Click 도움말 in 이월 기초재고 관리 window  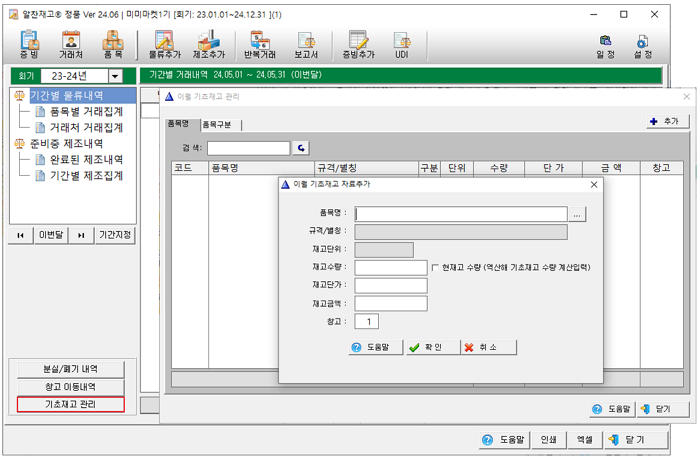[611, 409]
